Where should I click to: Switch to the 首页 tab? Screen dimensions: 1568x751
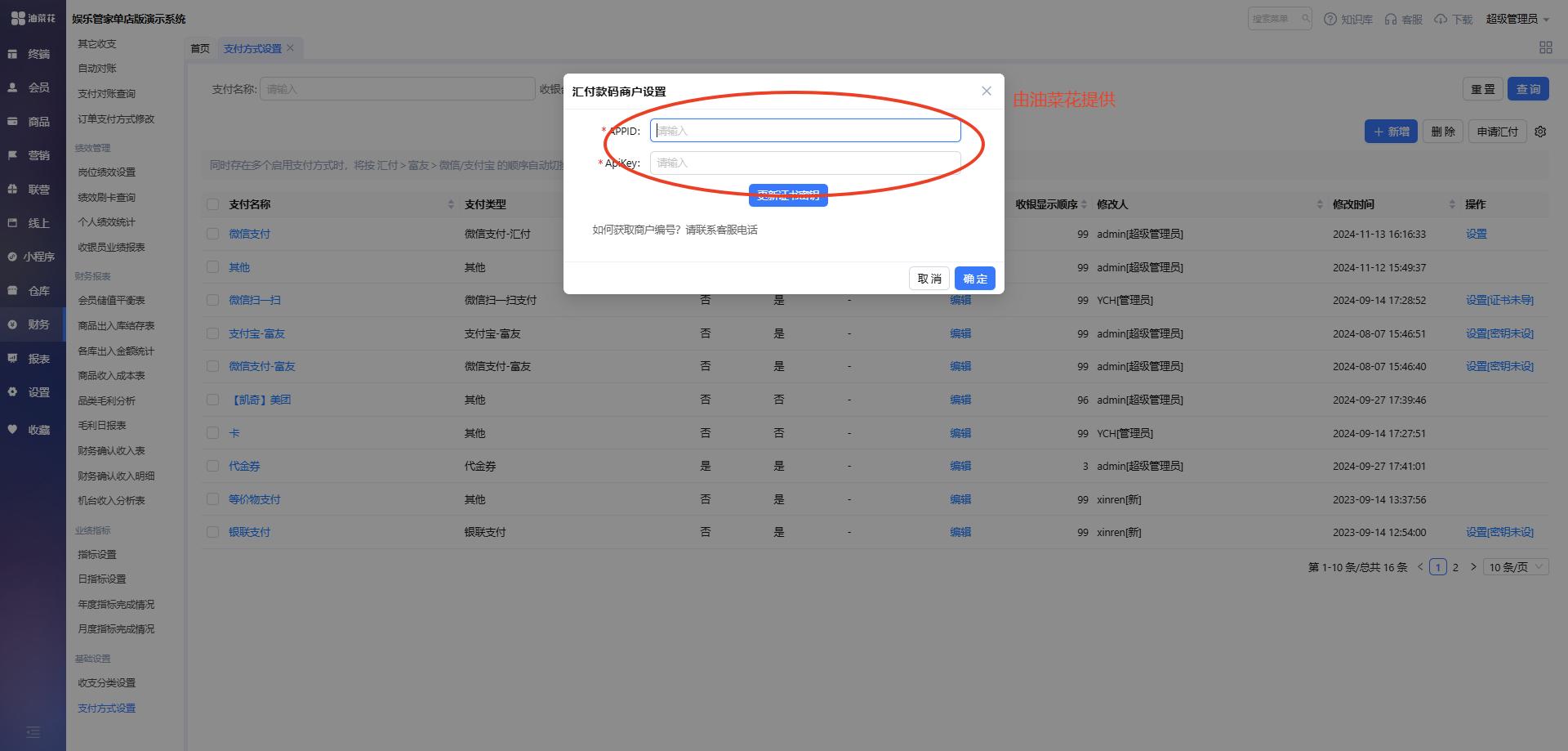click(x=200, y=48)
